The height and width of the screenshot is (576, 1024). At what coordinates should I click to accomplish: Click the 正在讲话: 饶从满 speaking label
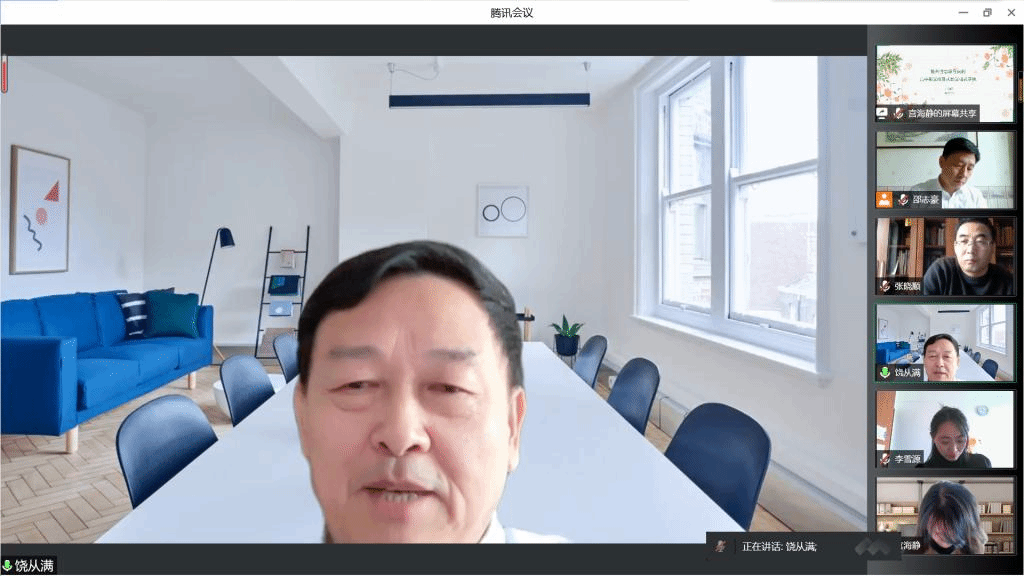coord(779,546)
